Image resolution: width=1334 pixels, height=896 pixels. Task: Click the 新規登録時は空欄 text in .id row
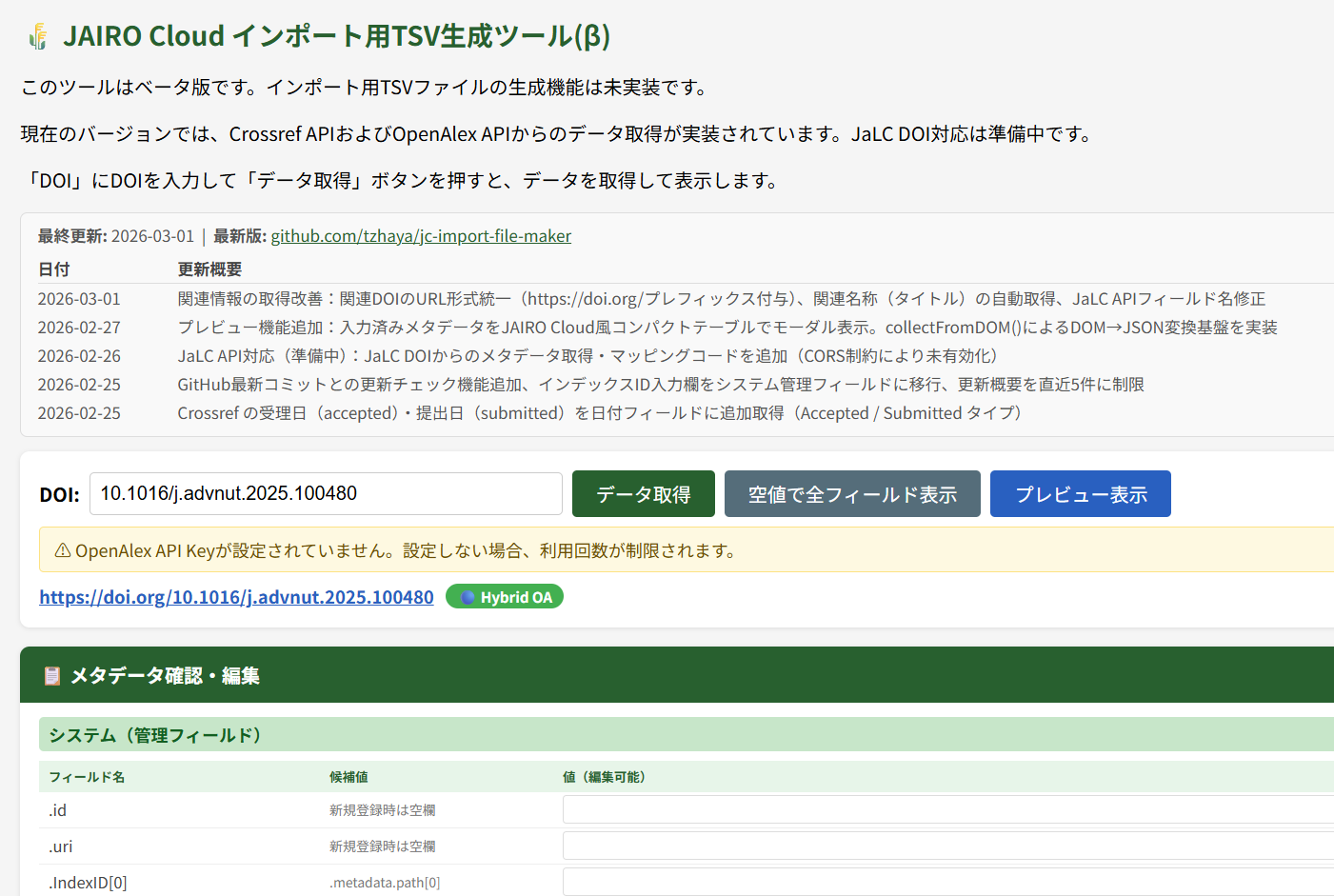383,810
